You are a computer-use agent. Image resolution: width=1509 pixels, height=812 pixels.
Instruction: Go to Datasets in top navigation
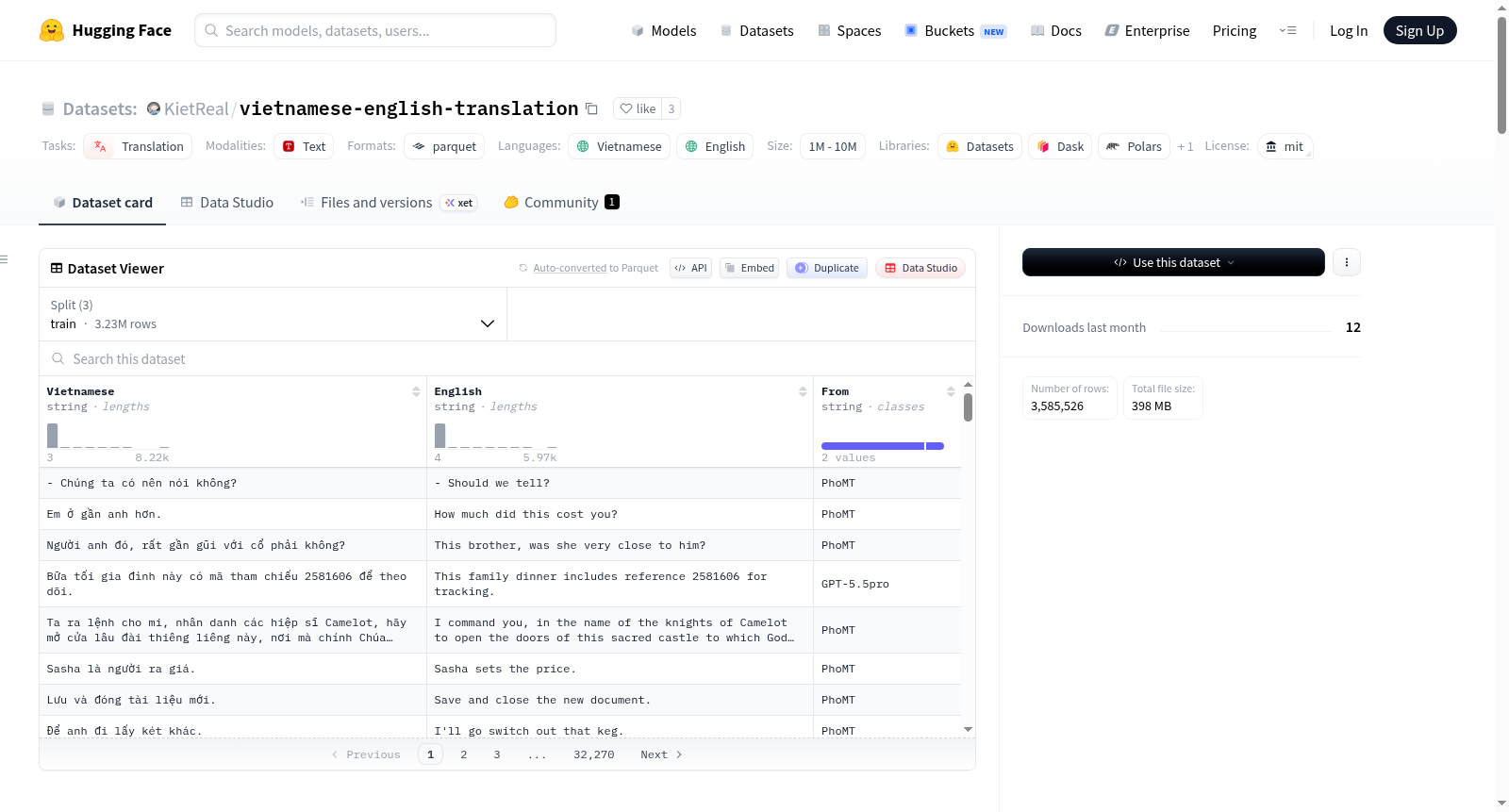[756, 30]
